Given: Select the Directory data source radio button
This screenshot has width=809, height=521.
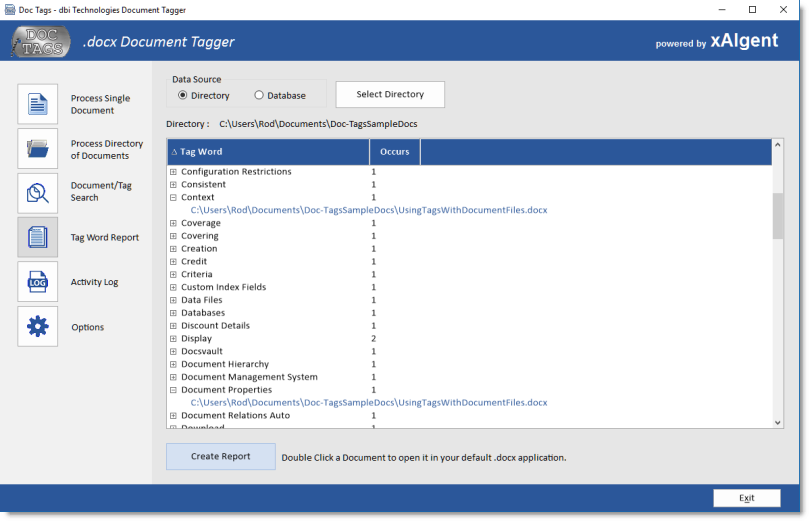Looking at the screenshot, I should (183, 96).
